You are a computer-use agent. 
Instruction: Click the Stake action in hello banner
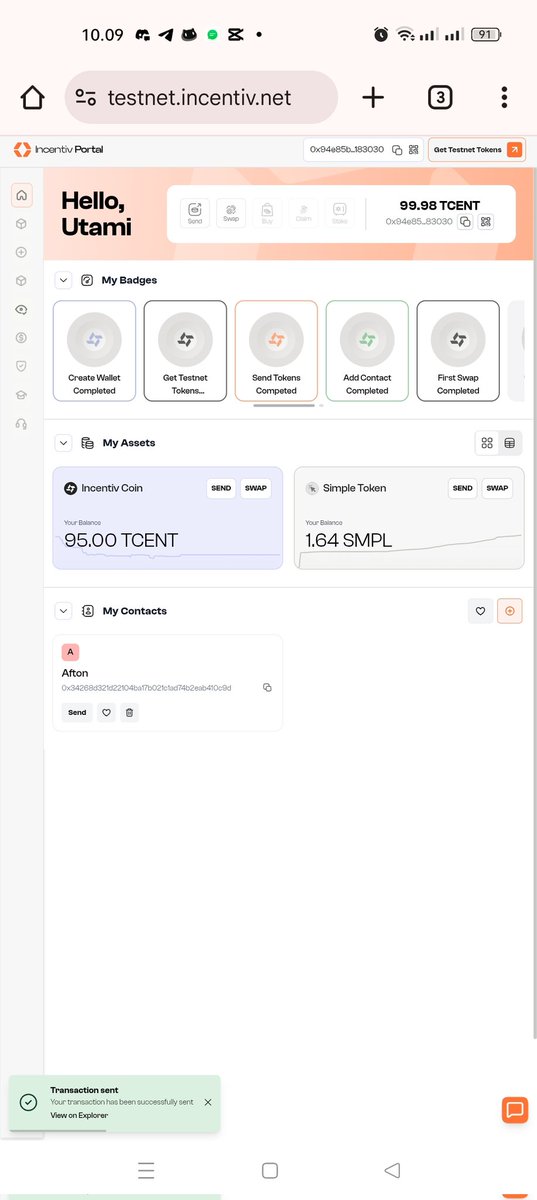339,213
